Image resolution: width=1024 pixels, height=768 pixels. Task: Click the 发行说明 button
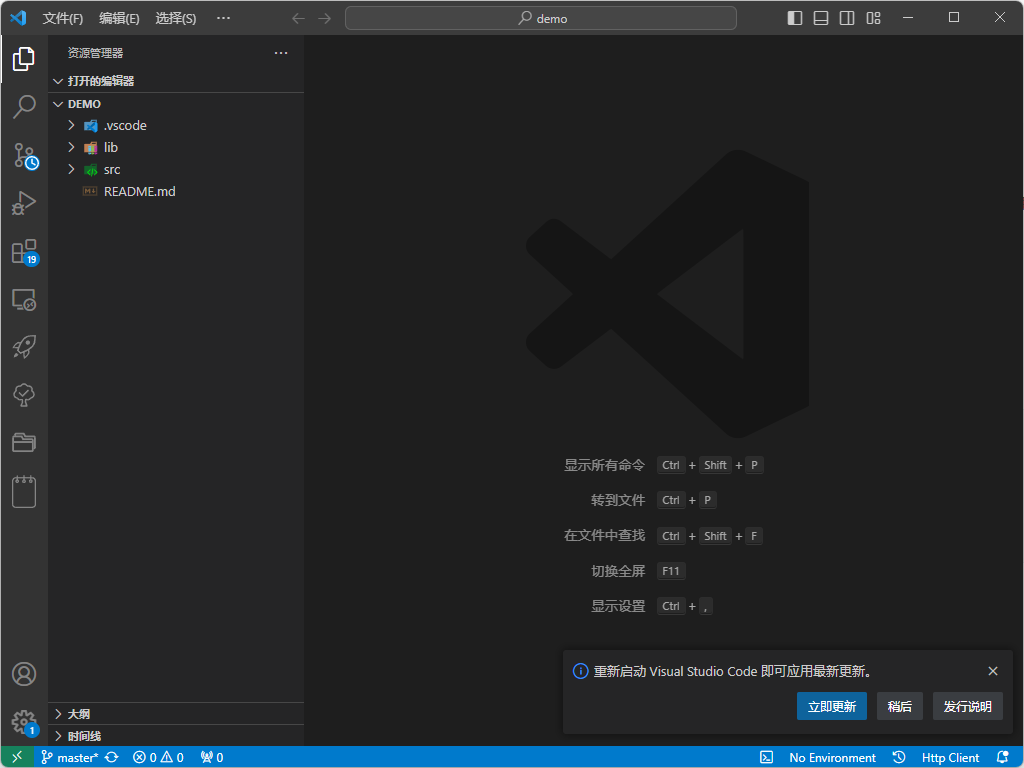967,707
